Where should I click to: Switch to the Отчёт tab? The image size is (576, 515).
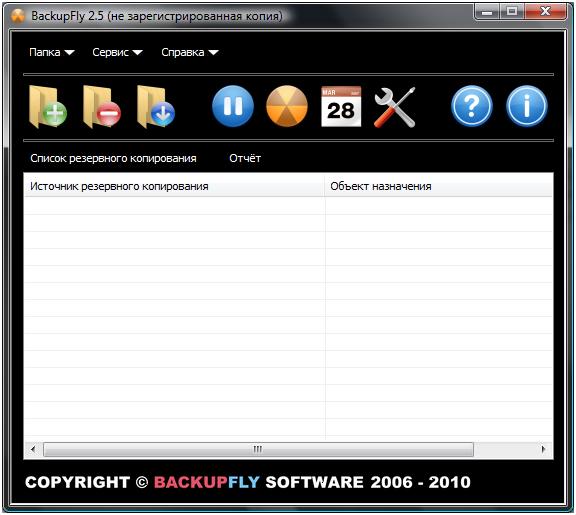coord(245,158)
